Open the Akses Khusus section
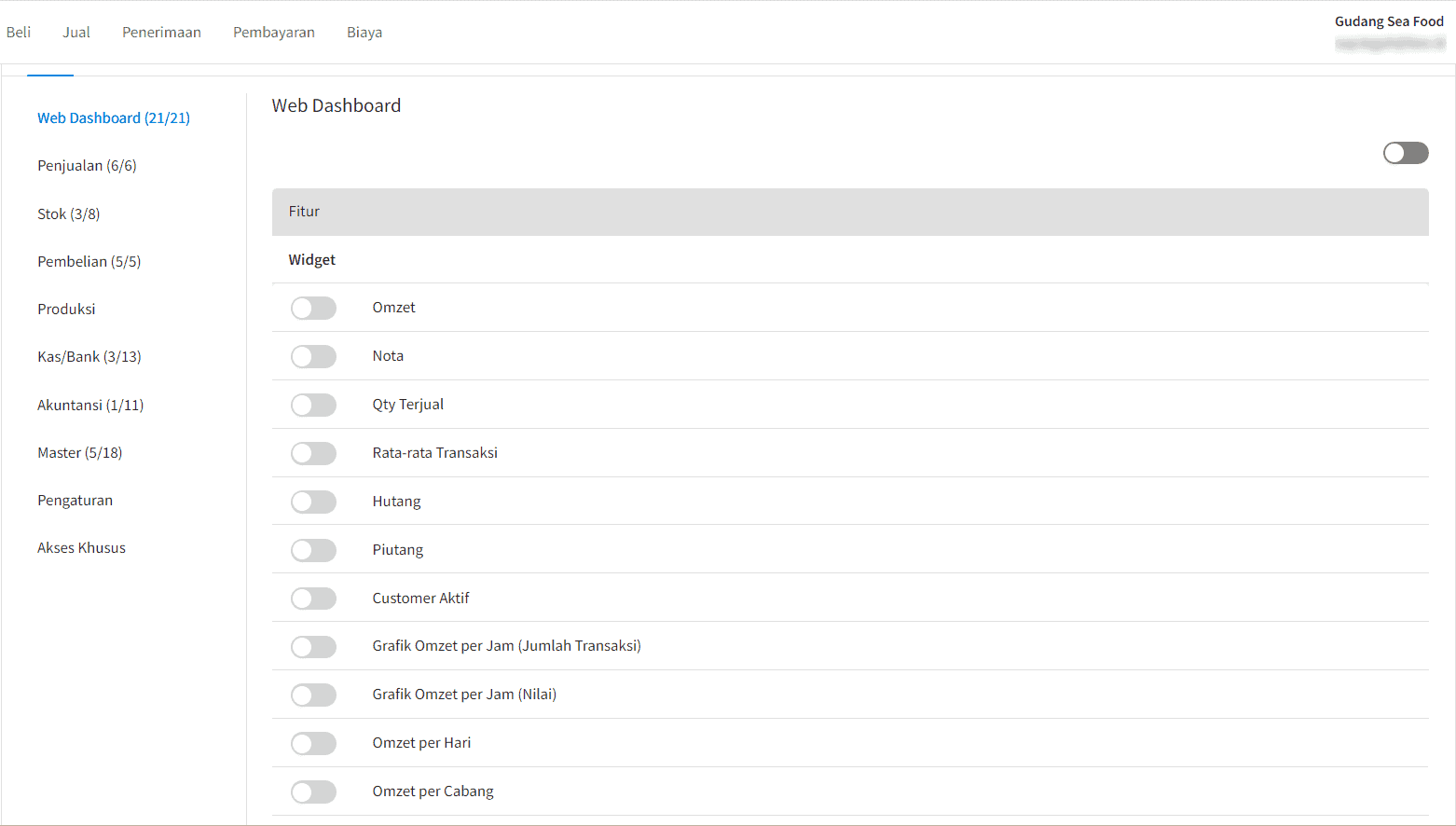This screenshot has width=1456, height=826. click(81, 548)
